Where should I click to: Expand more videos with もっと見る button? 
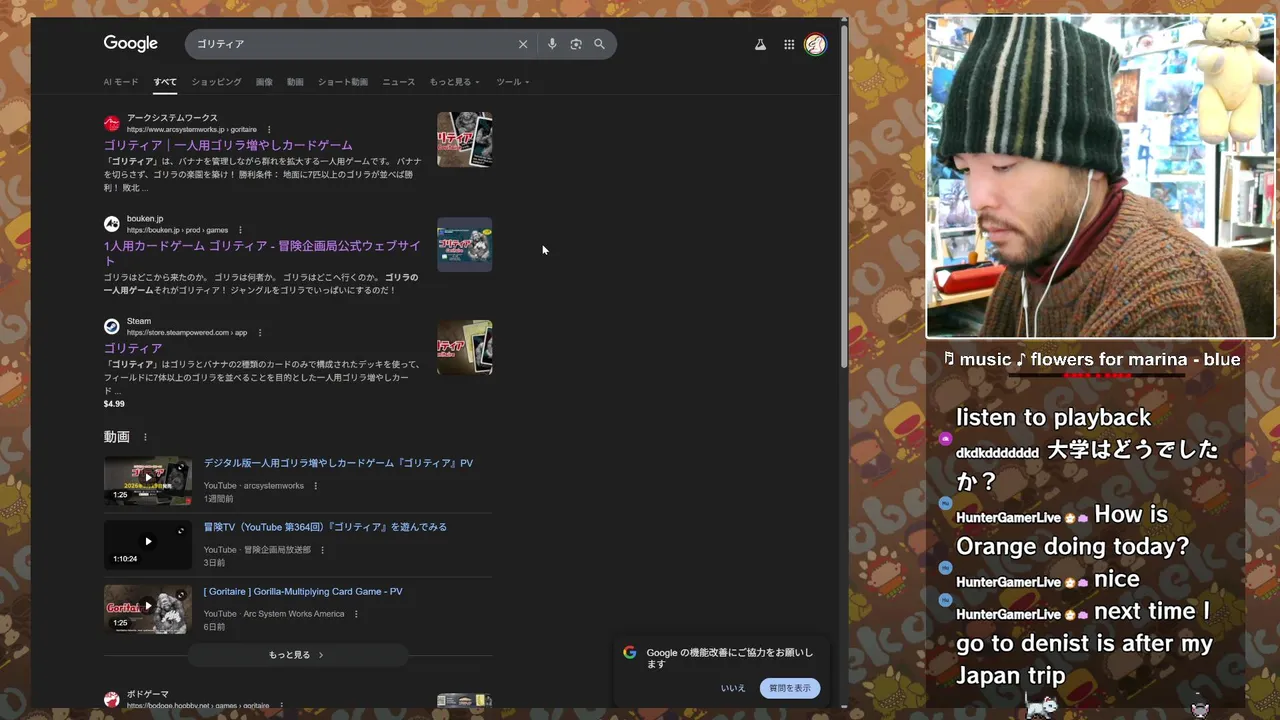click(x=297, y=655)
